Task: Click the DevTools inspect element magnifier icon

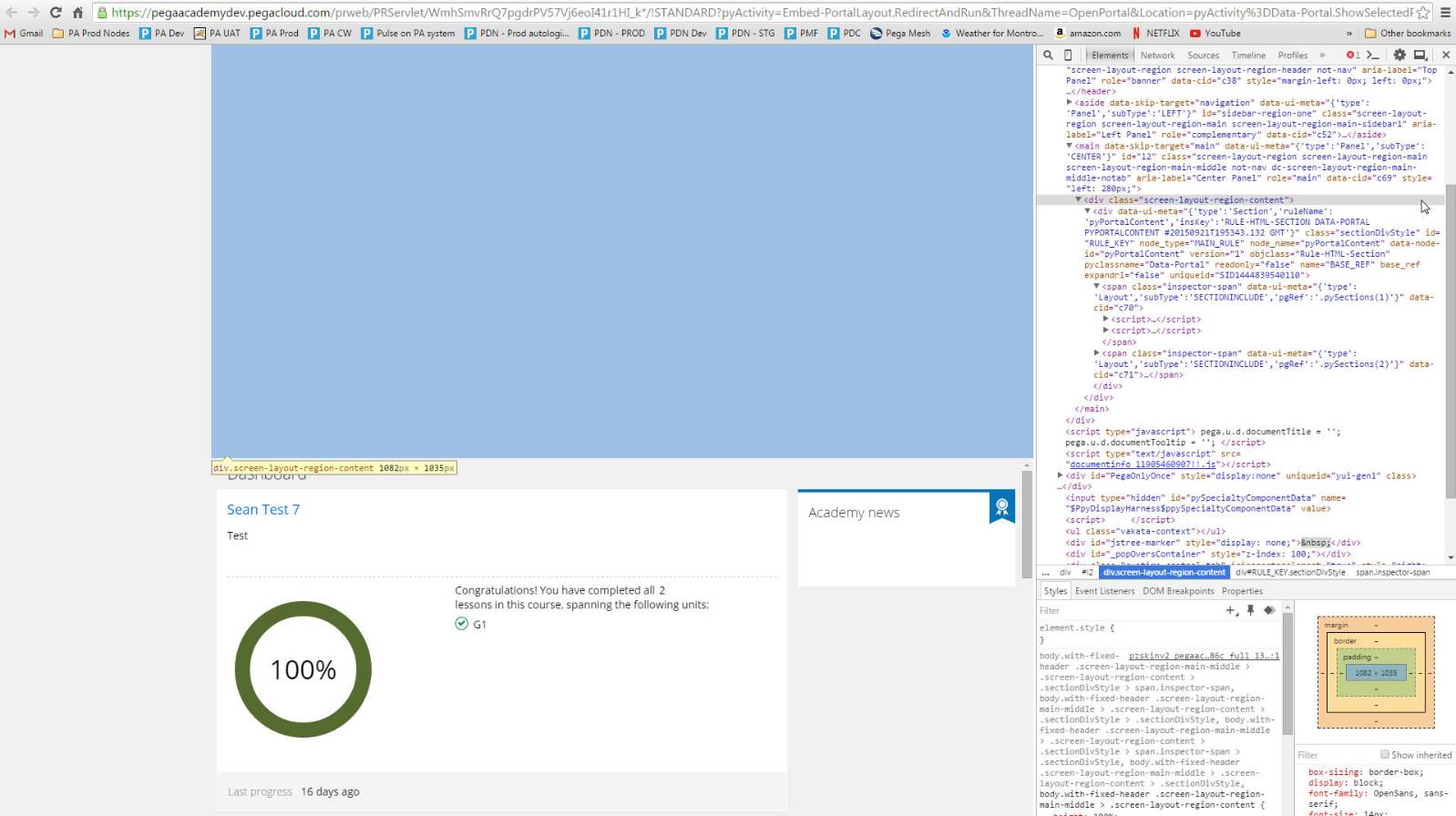Action: tap(1049, 55)
